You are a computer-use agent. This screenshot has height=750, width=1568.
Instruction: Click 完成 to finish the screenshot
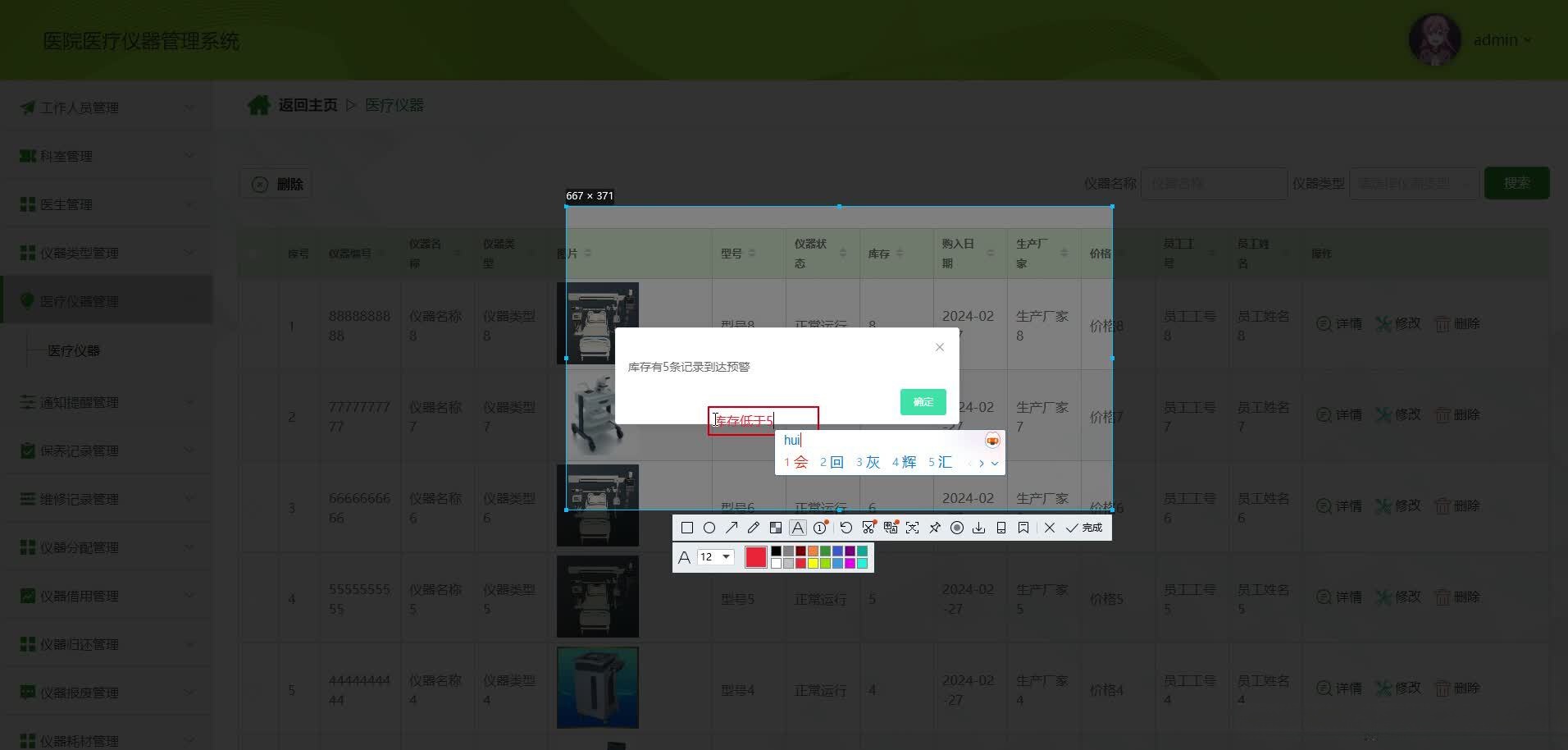1084,528
